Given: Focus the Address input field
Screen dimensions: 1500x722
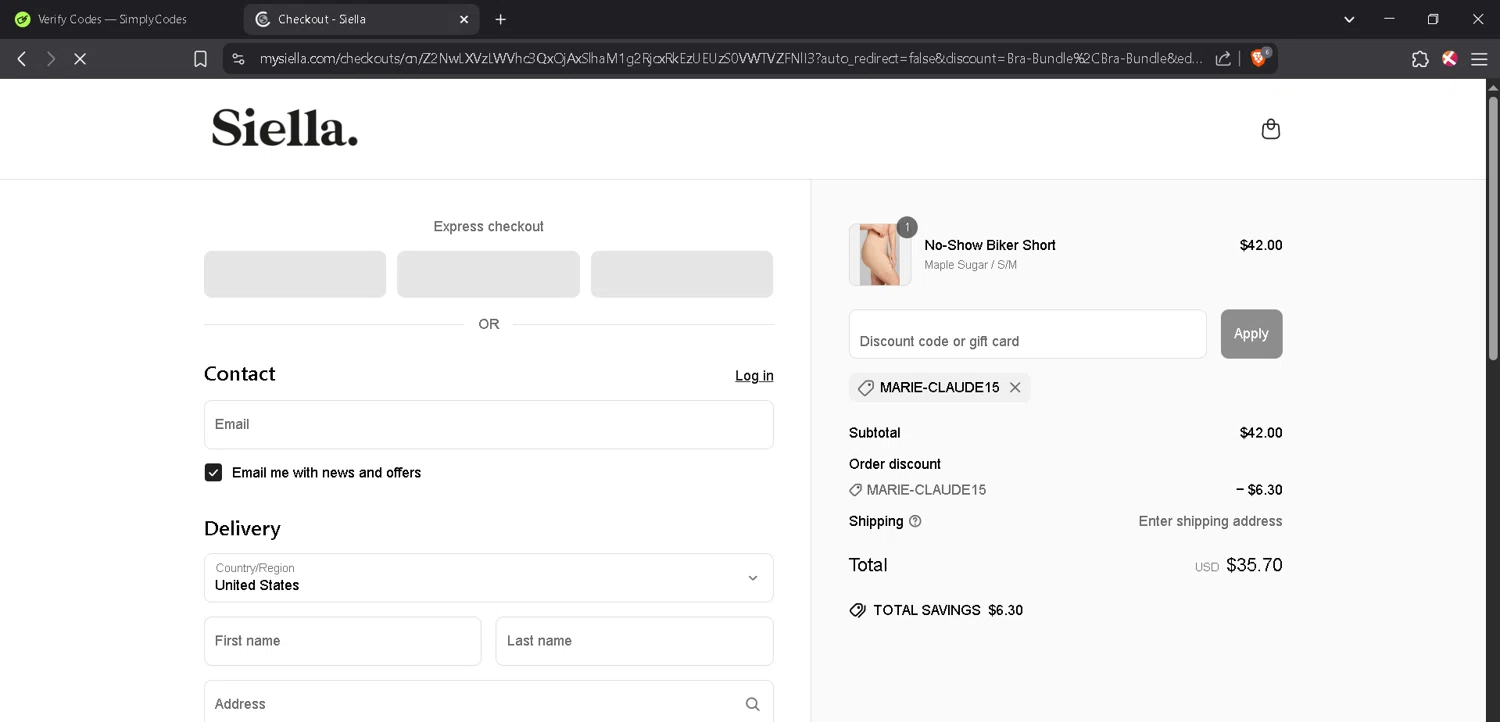Looking at the screenshot, I should [488, 702].
